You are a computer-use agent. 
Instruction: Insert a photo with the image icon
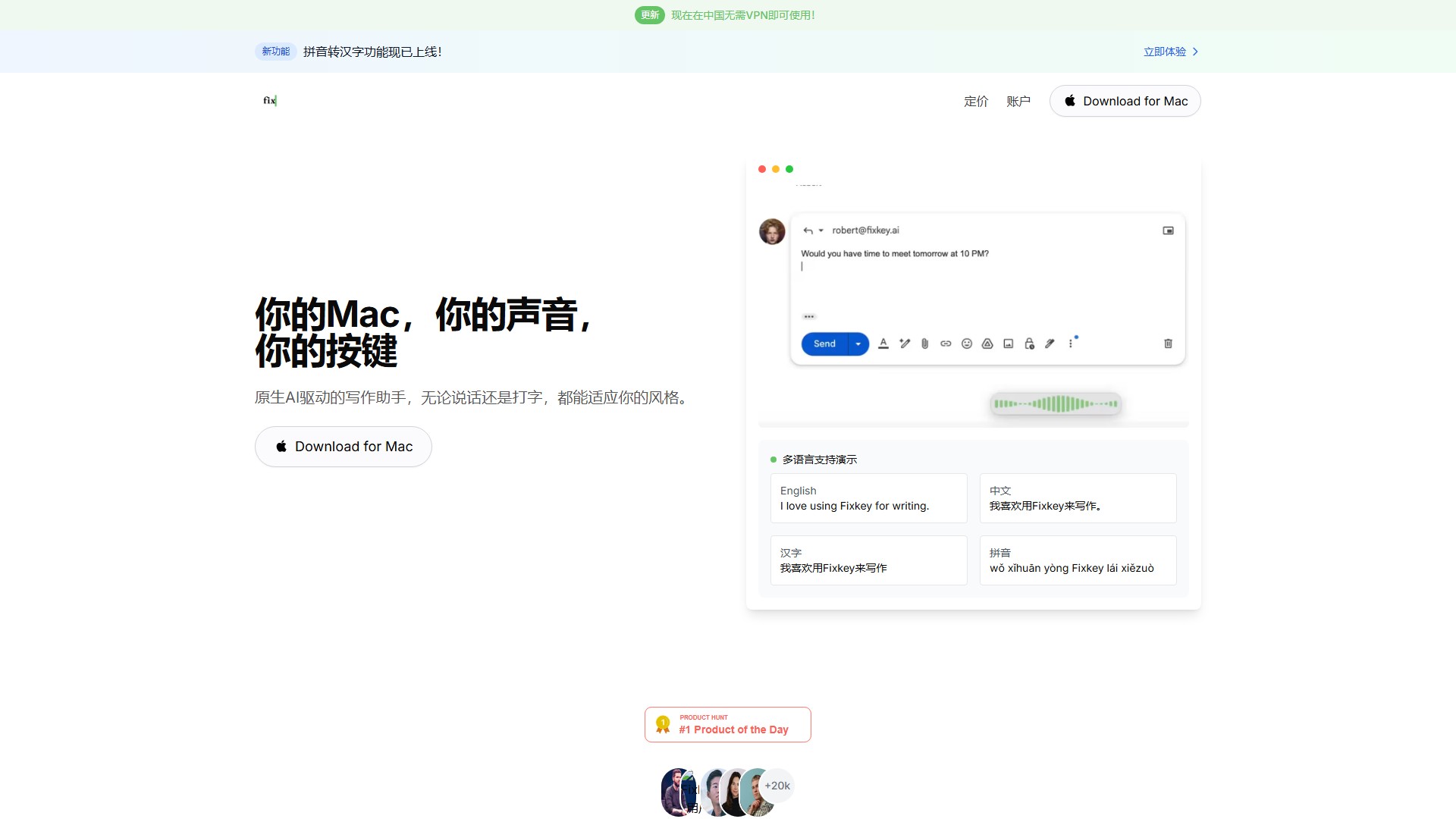coord(1009,344)
